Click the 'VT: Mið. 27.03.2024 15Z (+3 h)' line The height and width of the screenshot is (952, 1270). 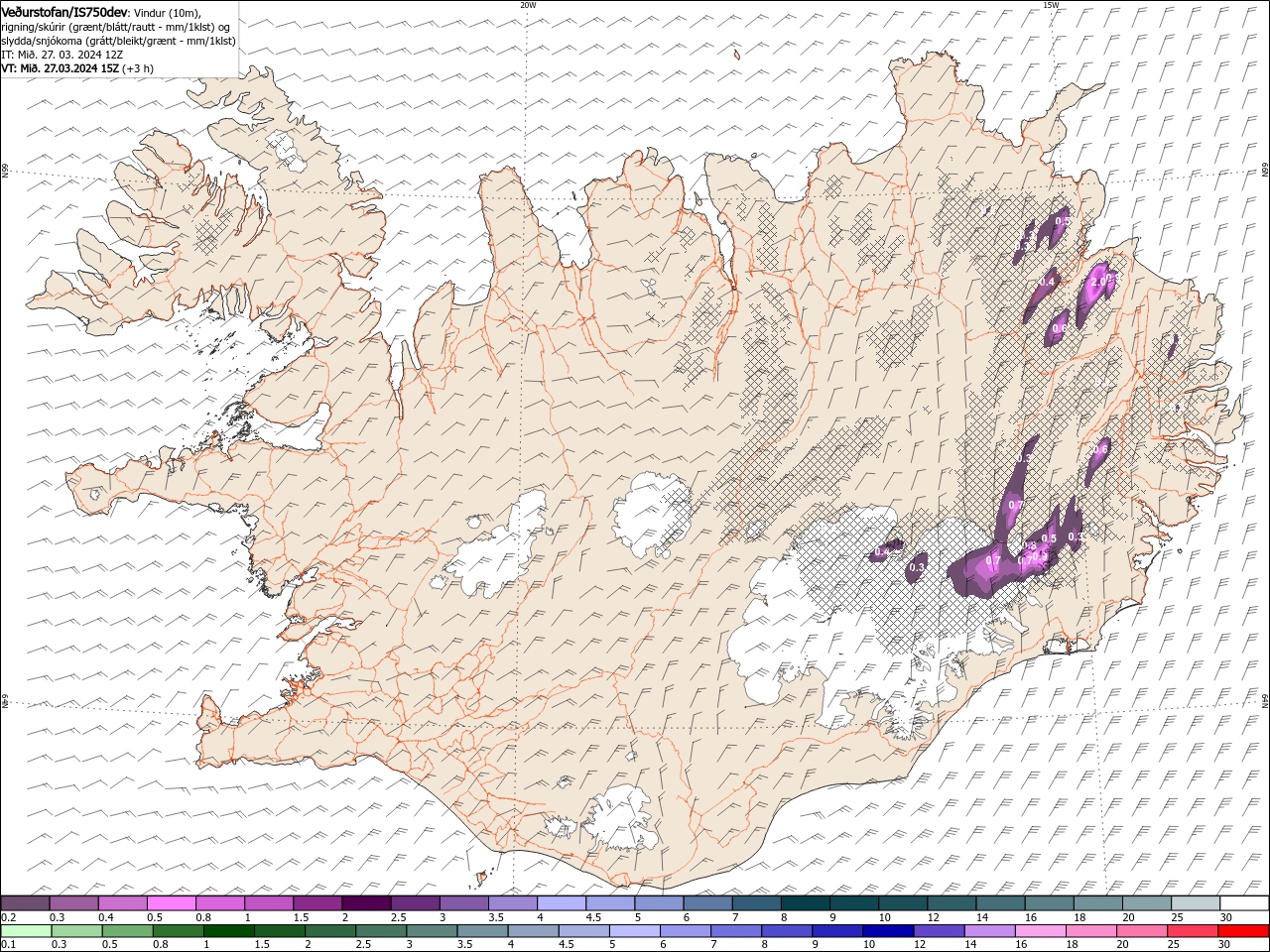[x=77, y=68]
